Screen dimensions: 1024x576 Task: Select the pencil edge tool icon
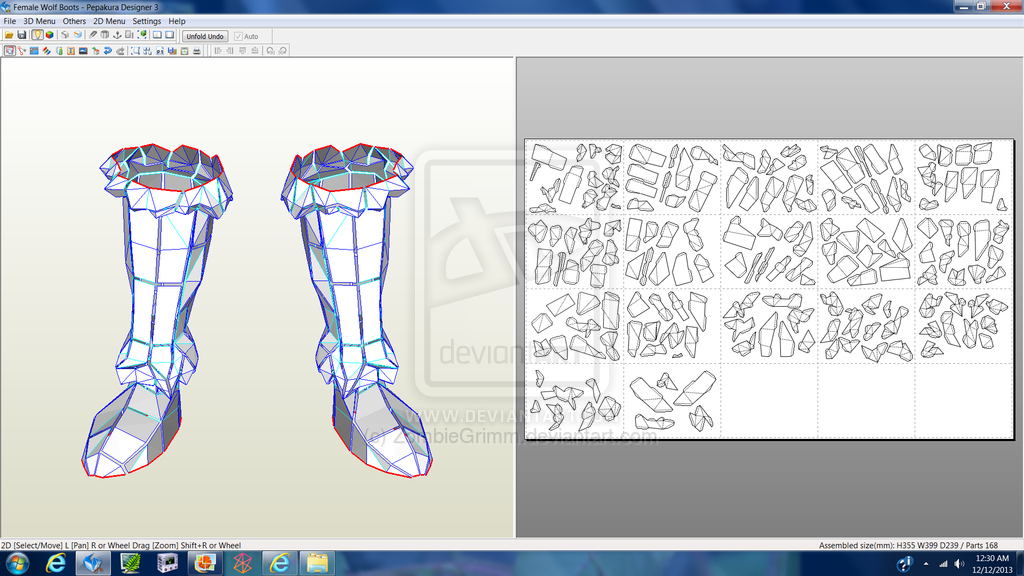(93, 35)
